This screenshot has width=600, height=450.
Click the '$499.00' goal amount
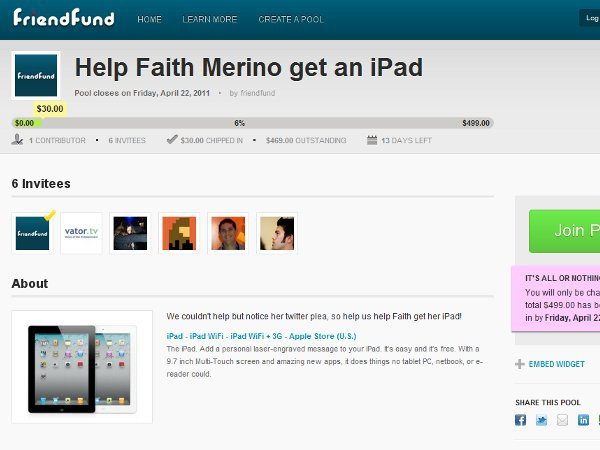tap(476, 123)
